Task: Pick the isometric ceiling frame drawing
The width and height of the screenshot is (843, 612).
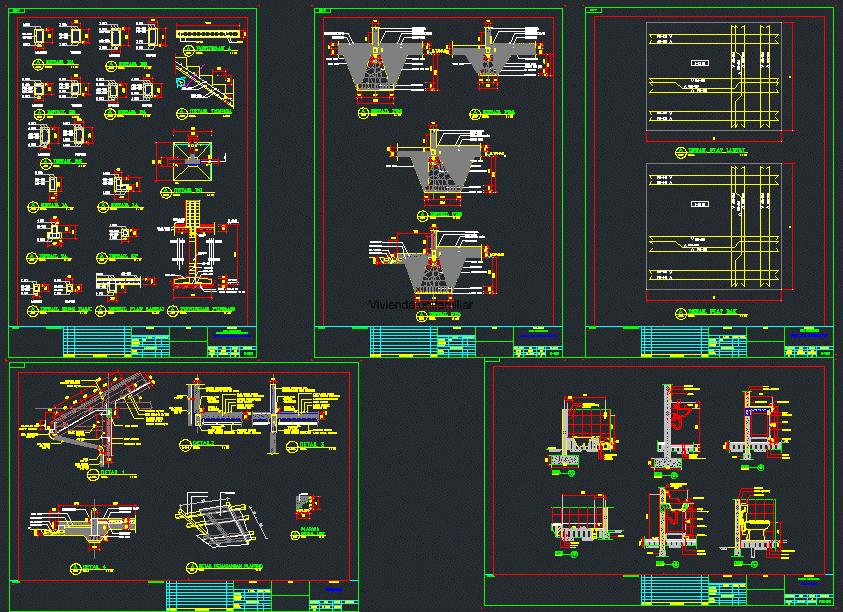Action: (x=220, y=520)
